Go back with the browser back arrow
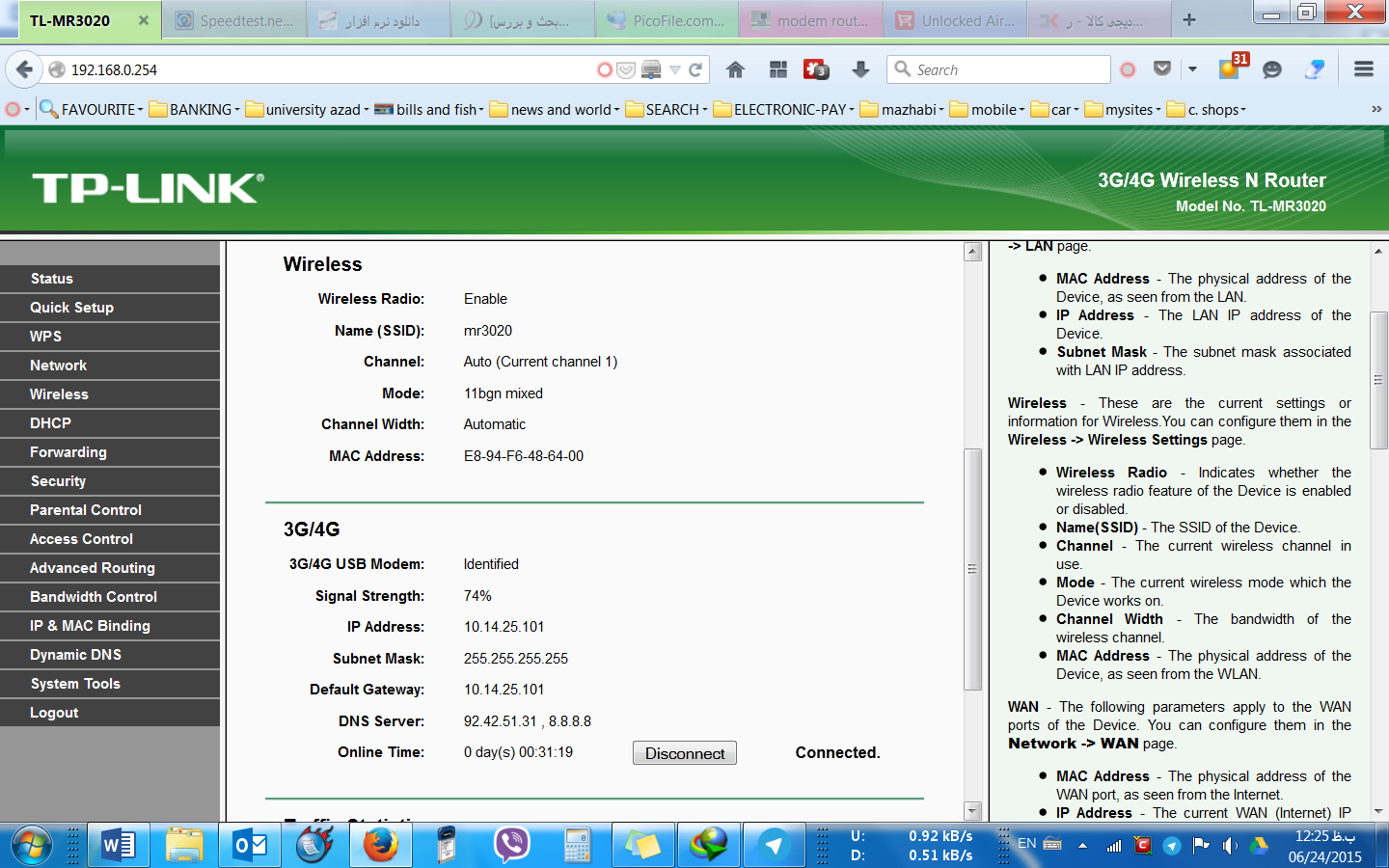1389x868 pixels. click(24, 69)
